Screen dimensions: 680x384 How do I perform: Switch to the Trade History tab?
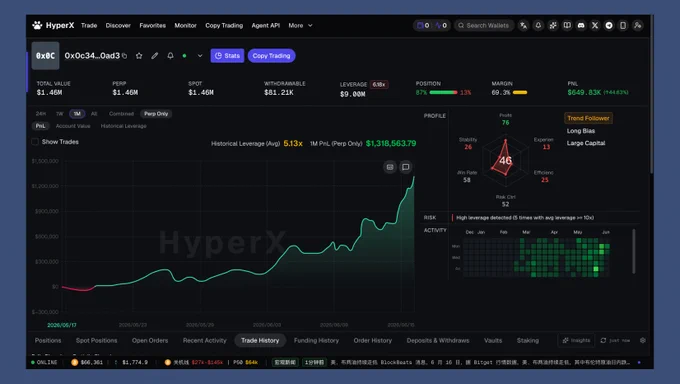pos(260,341)
